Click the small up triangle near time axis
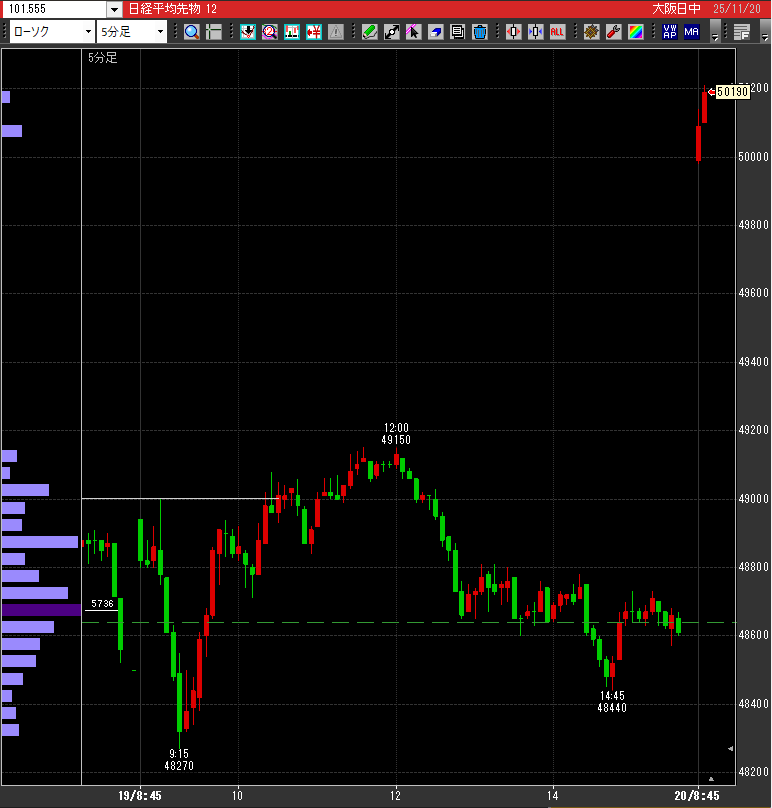 click(711, 779)
